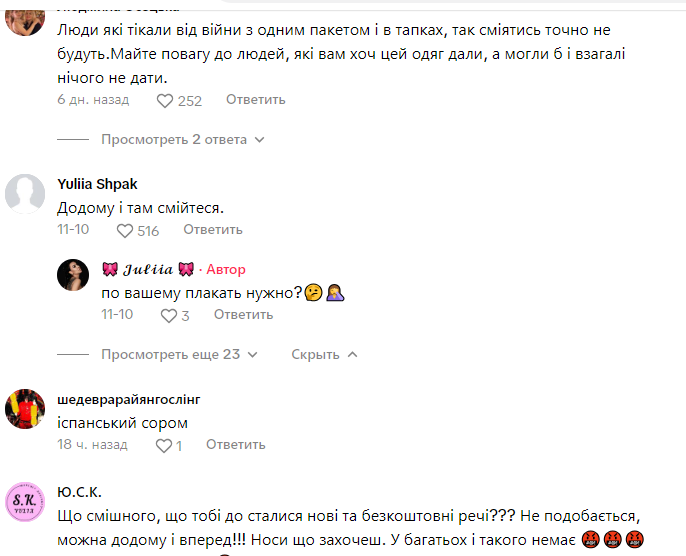Screen dimensions: 686x556
Task: Reply to the 18 ч. назад comment
Action: [x=235, y=444]
